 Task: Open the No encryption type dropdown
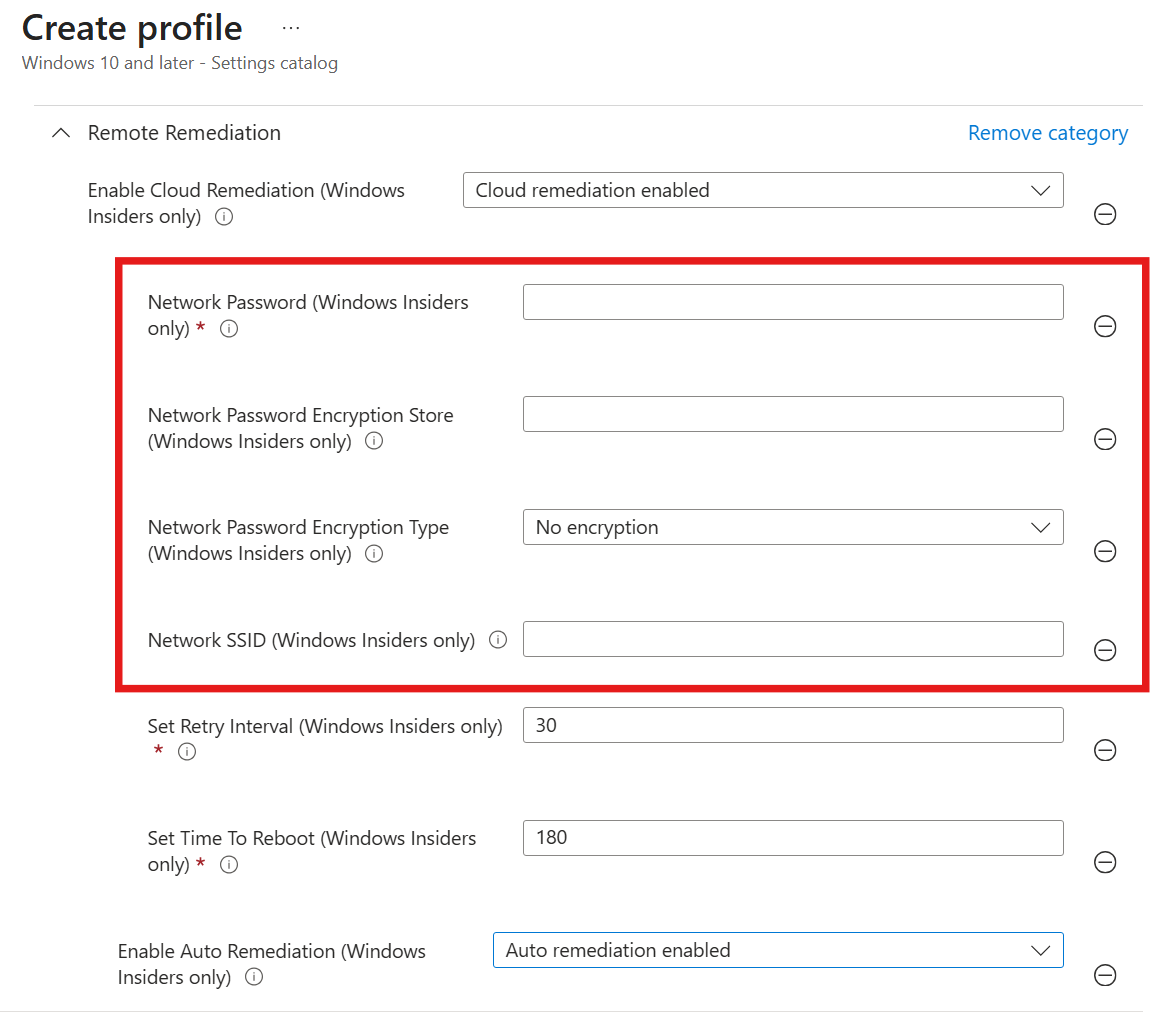(792, 527)
